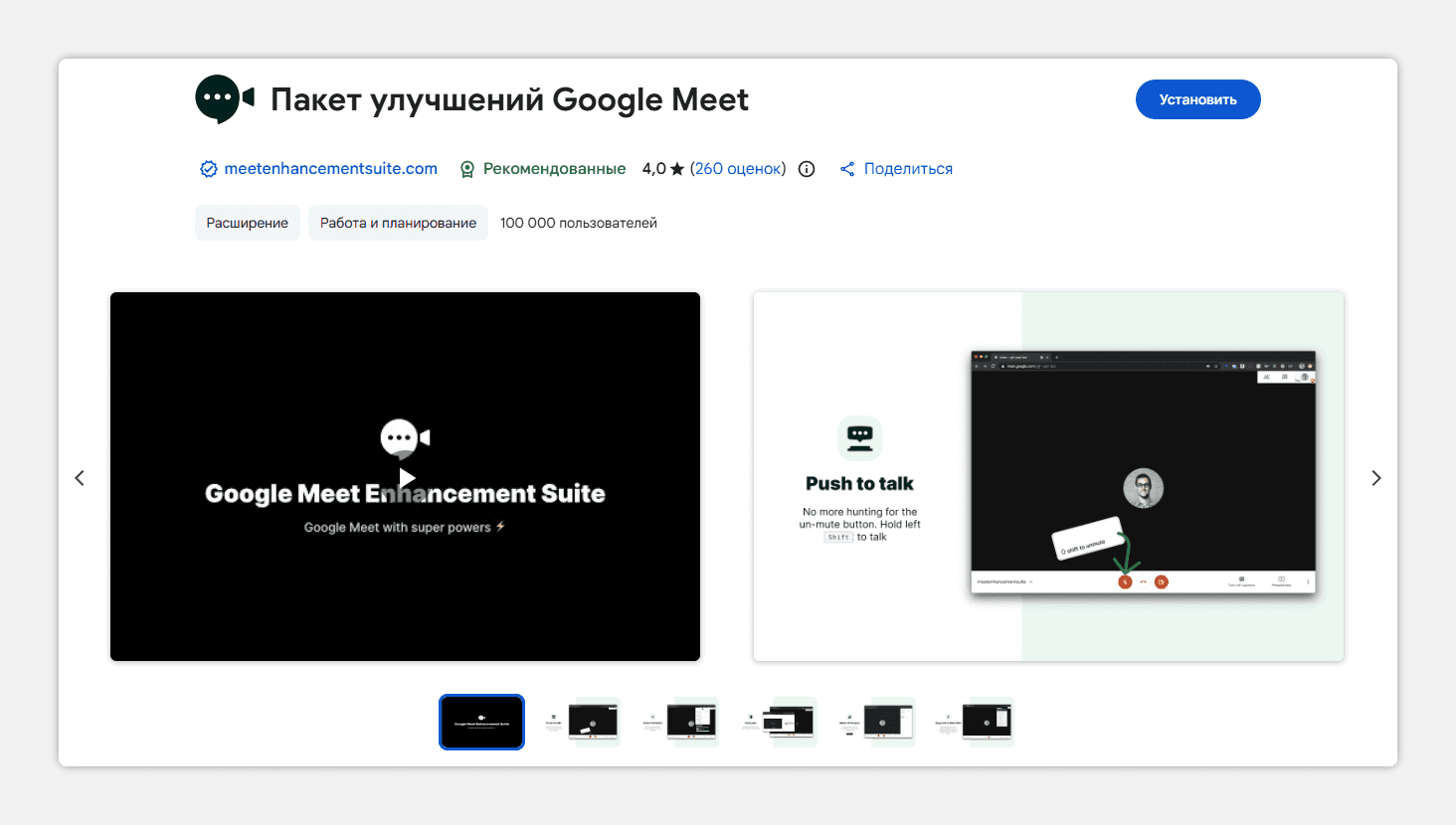This screenshot has width=1456, height=825.
Task: Select the fourth carousel thumbnail
Action: click(778, 722)
